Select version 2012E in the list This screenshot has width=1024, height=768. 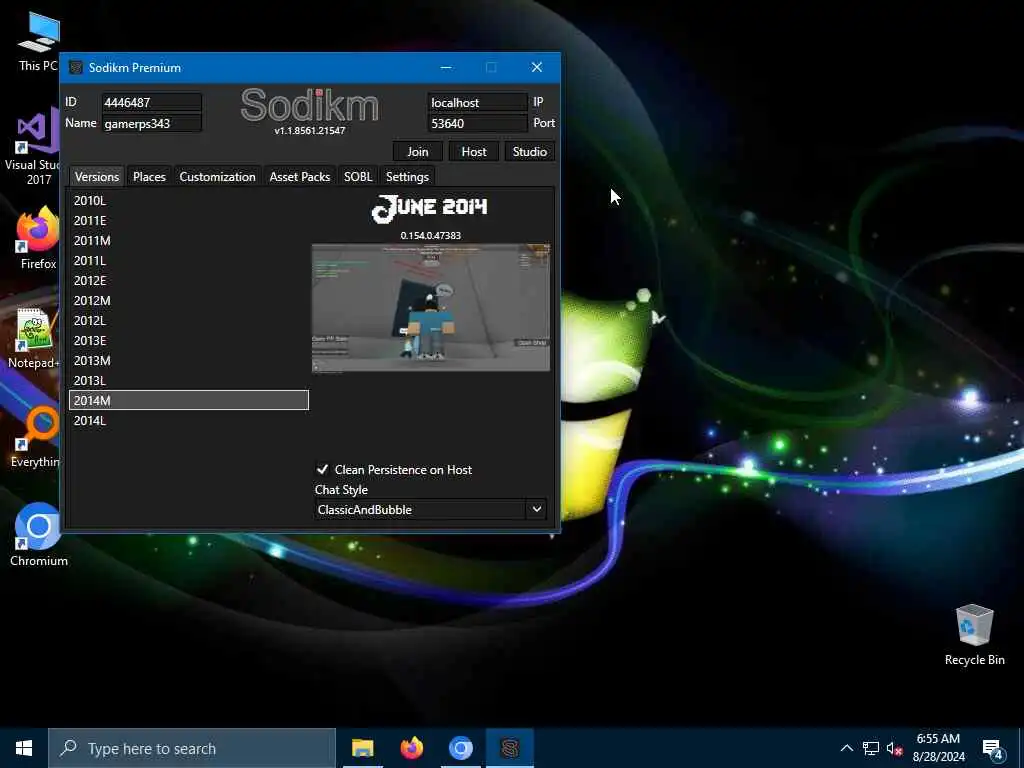[x=189, y=280]
